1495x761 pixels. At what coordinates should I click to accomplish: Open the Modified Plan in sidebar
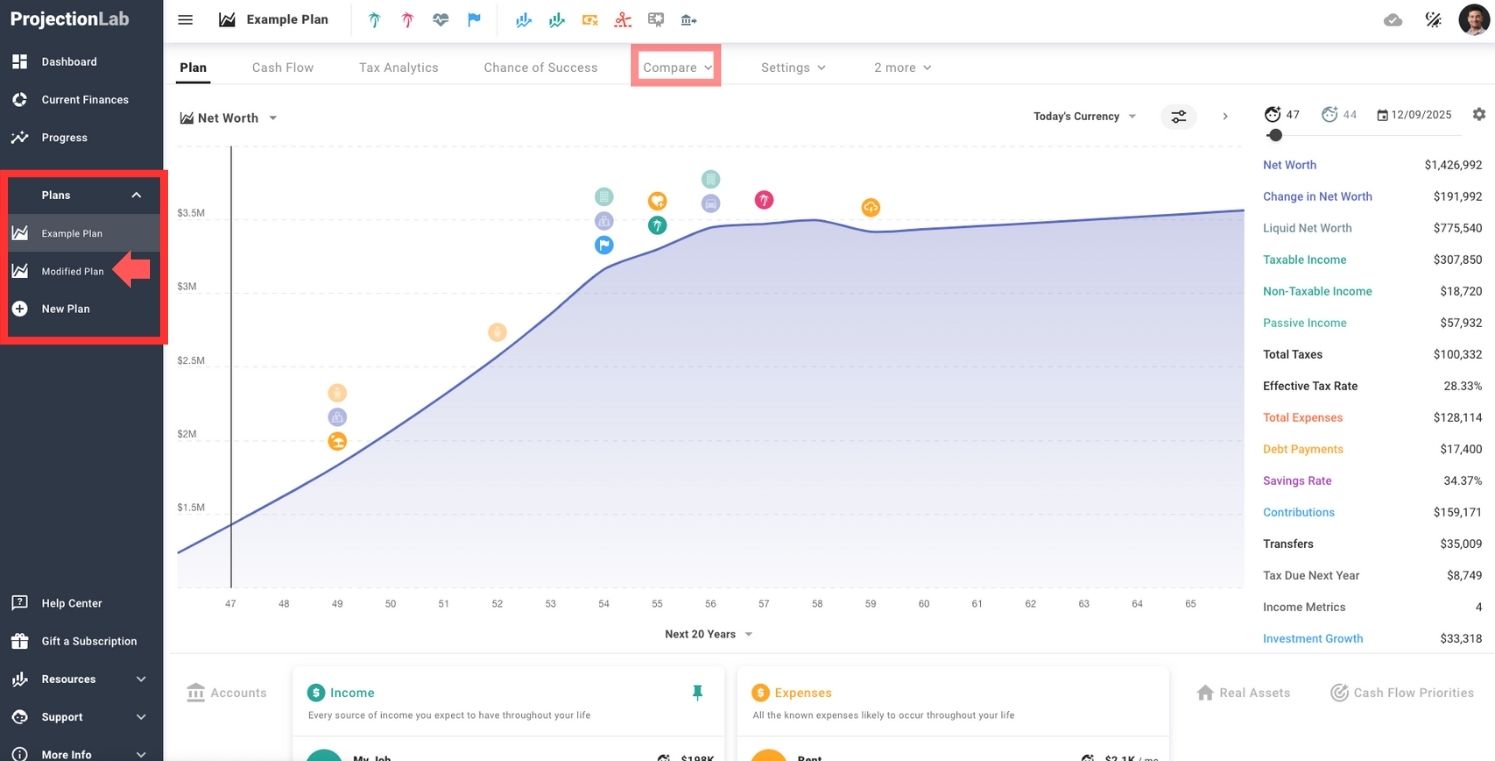72,271
